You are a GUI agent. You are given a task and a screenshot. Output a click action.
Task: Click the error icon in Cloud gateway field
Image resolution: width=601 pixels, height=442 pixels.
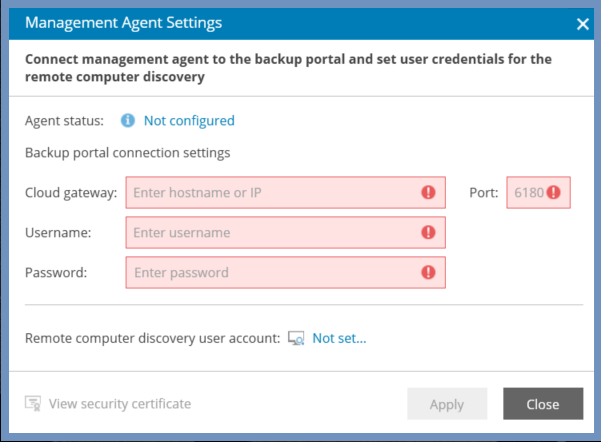click(428, 192)
